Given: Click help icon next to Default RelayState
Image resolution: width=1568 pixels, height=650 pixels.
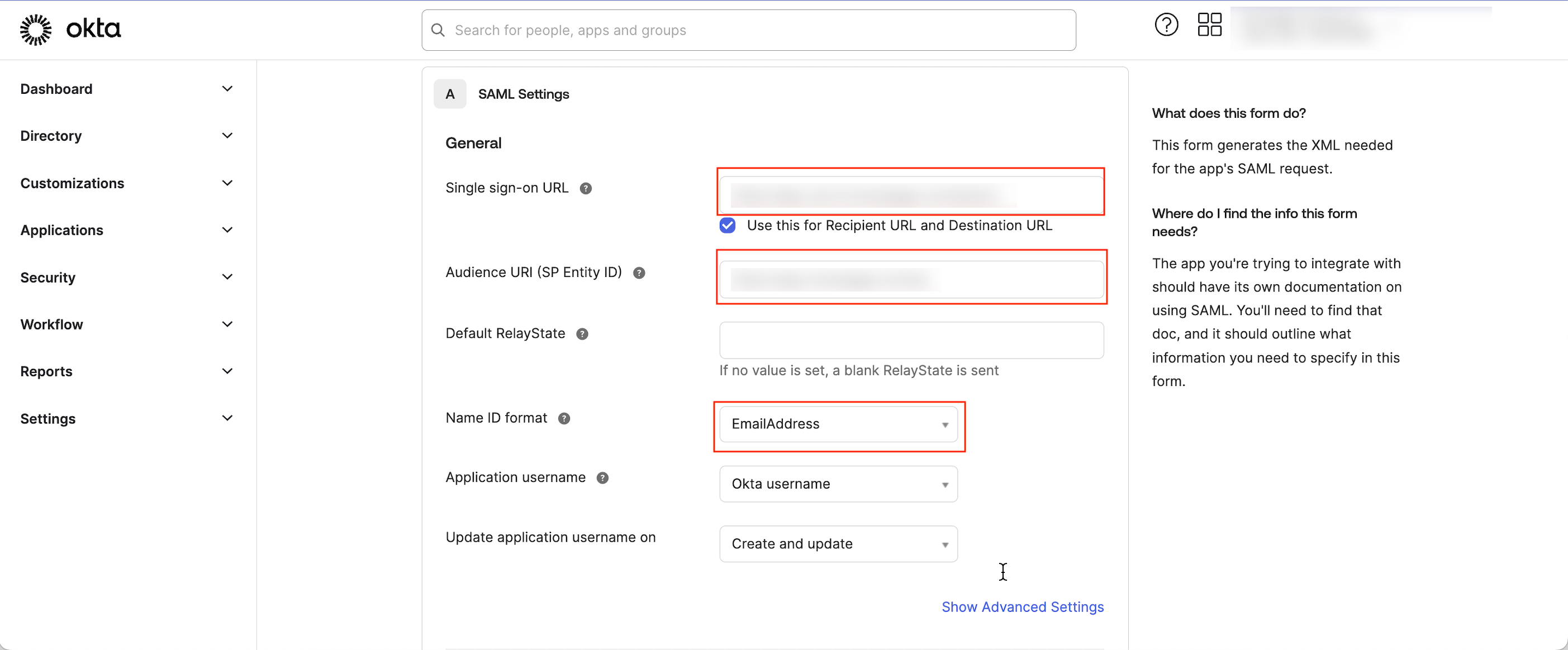Looking at the screenshot, I should point(582,334).
